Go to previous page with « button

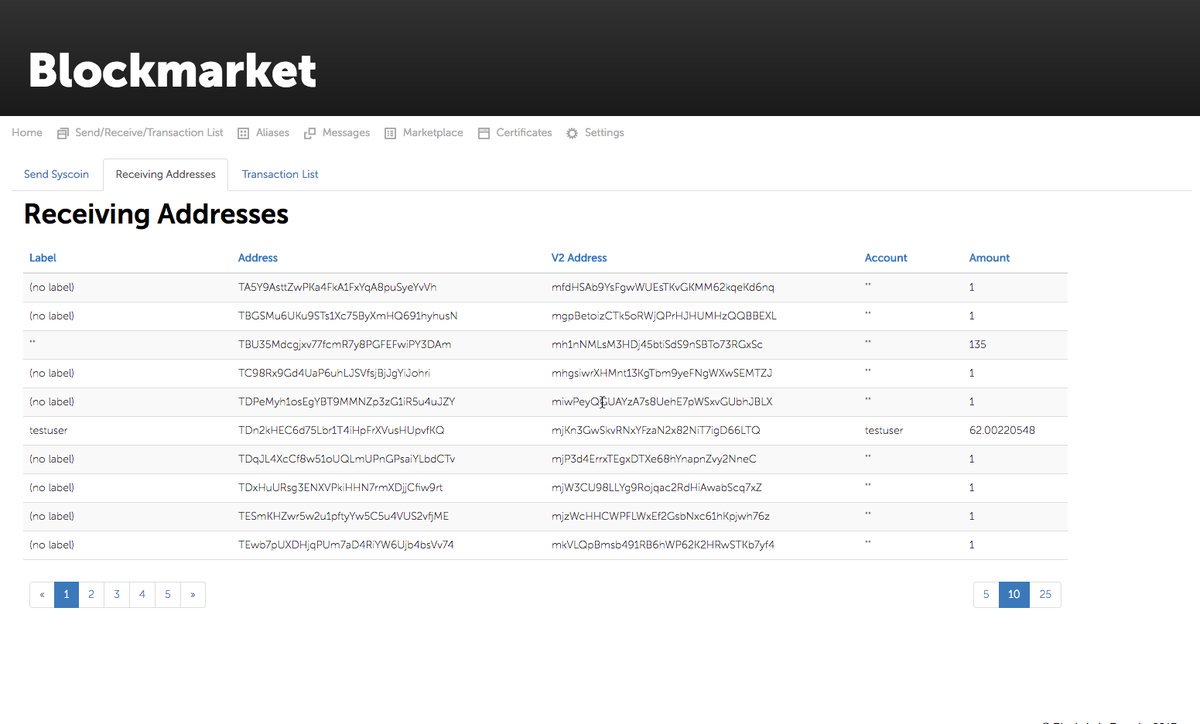[42, 594]
